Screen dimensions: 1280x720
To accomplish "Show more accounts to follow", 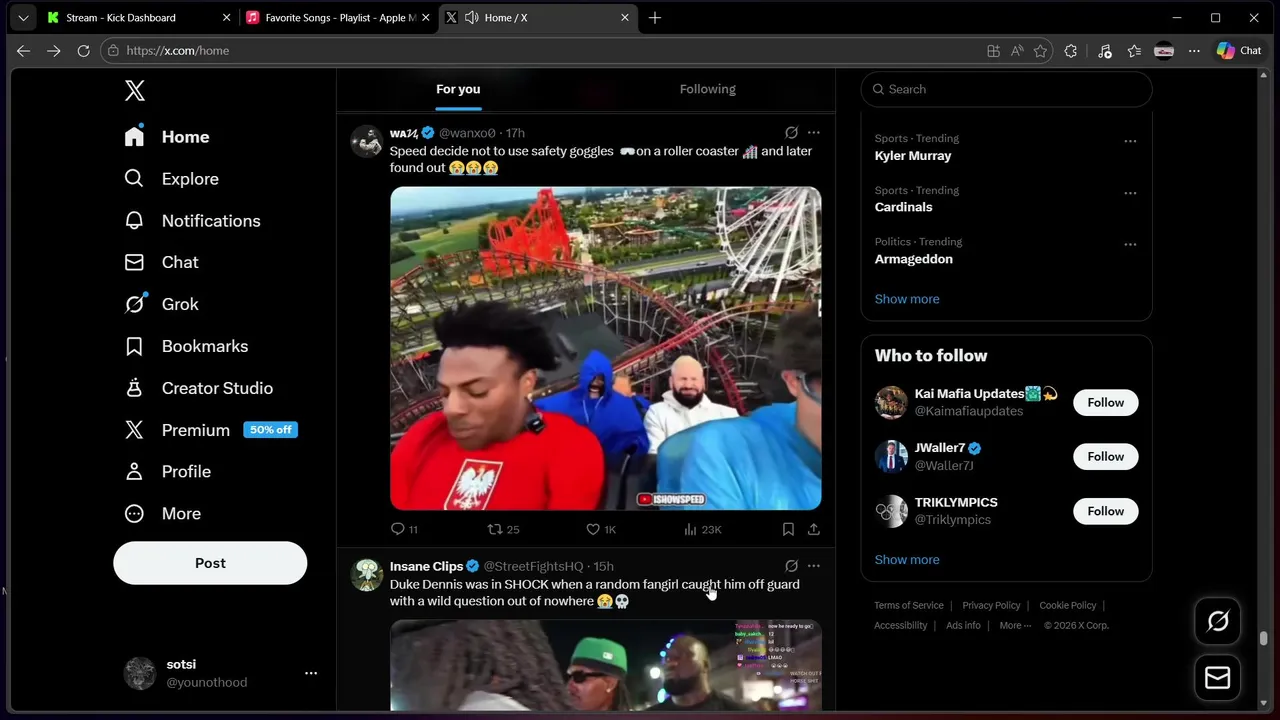I will [907, 560].
